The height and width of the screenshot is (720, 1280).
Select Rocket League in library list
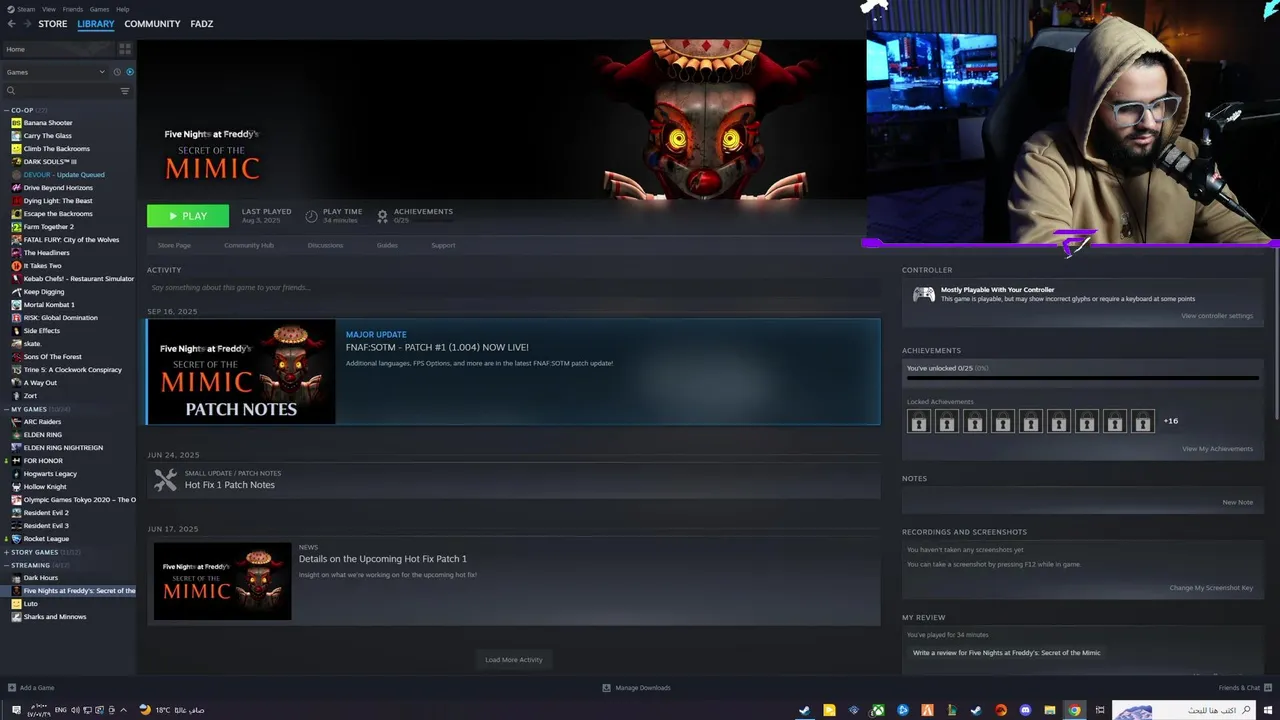click(46, 539)
